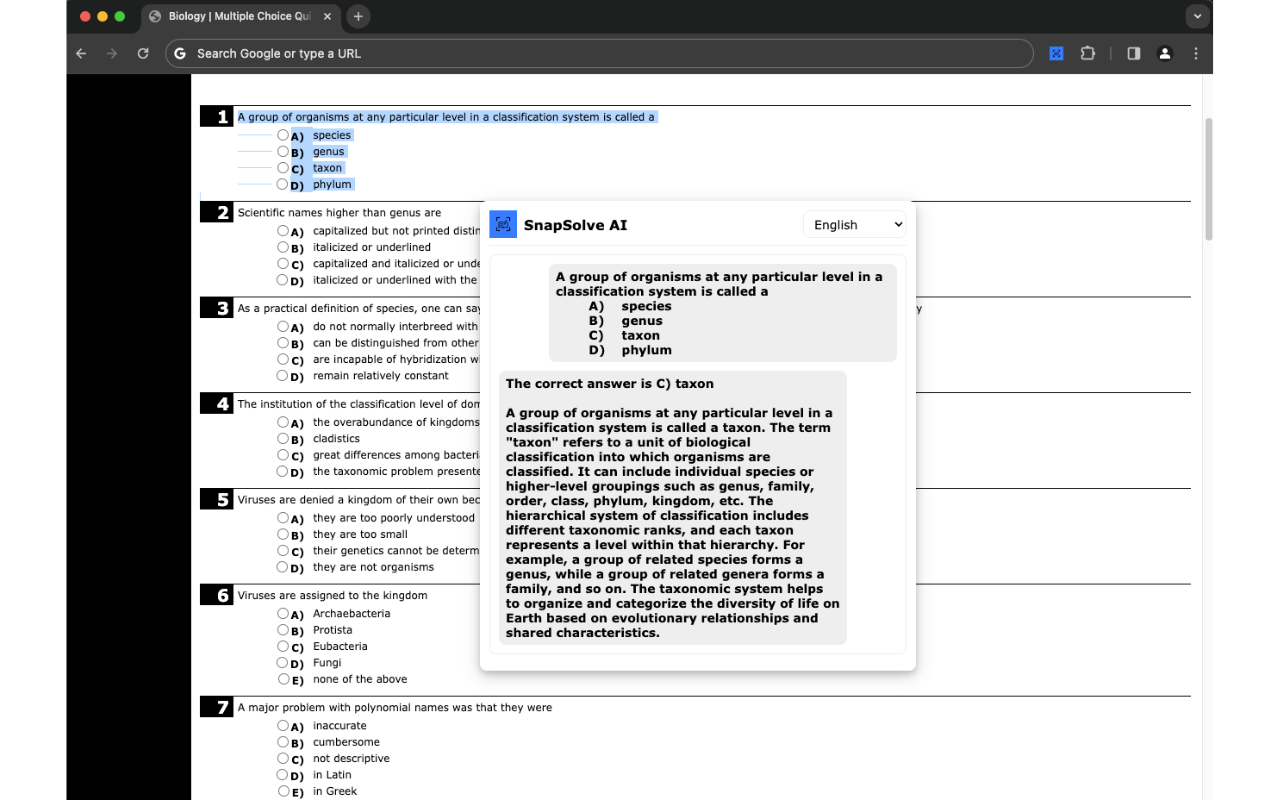This screenshot has height=800, width=1280.
Task: Select D) they are not organisms for question 5
Action: pos(283,567)
